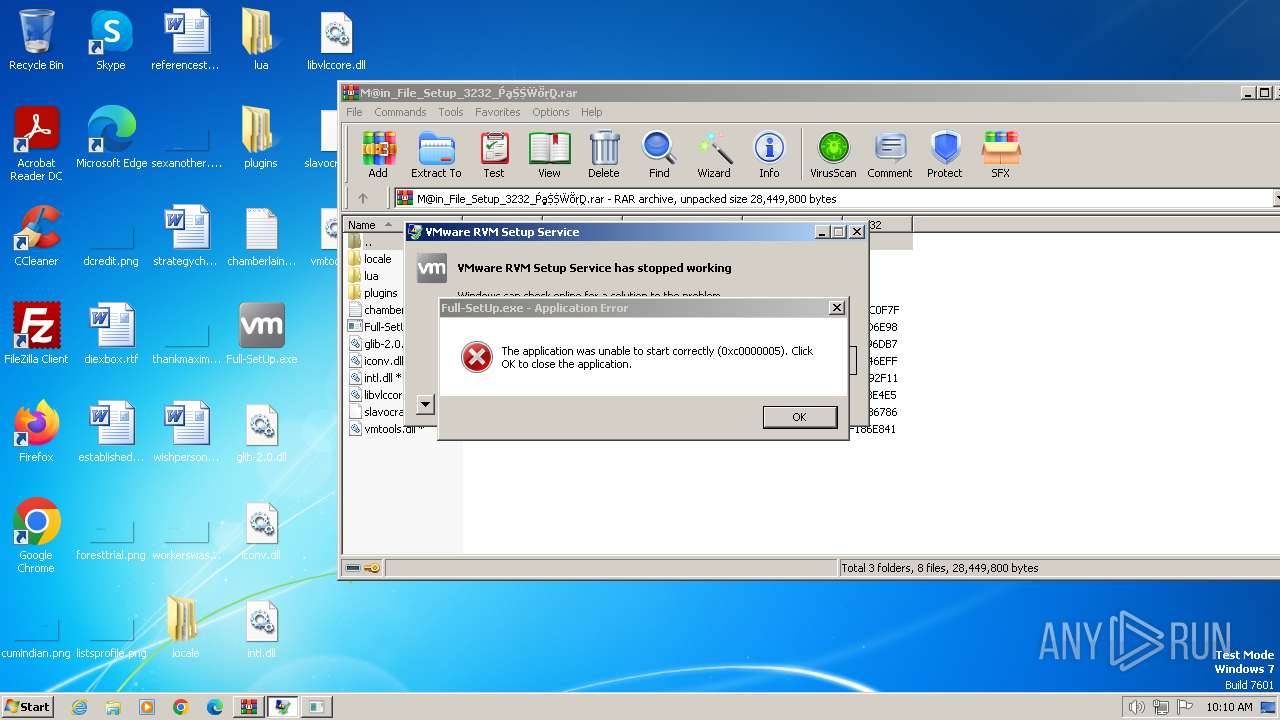Screen dimensions: 1280x720
Task: Go up one folder level arrow
Action: tap(363, 198)
